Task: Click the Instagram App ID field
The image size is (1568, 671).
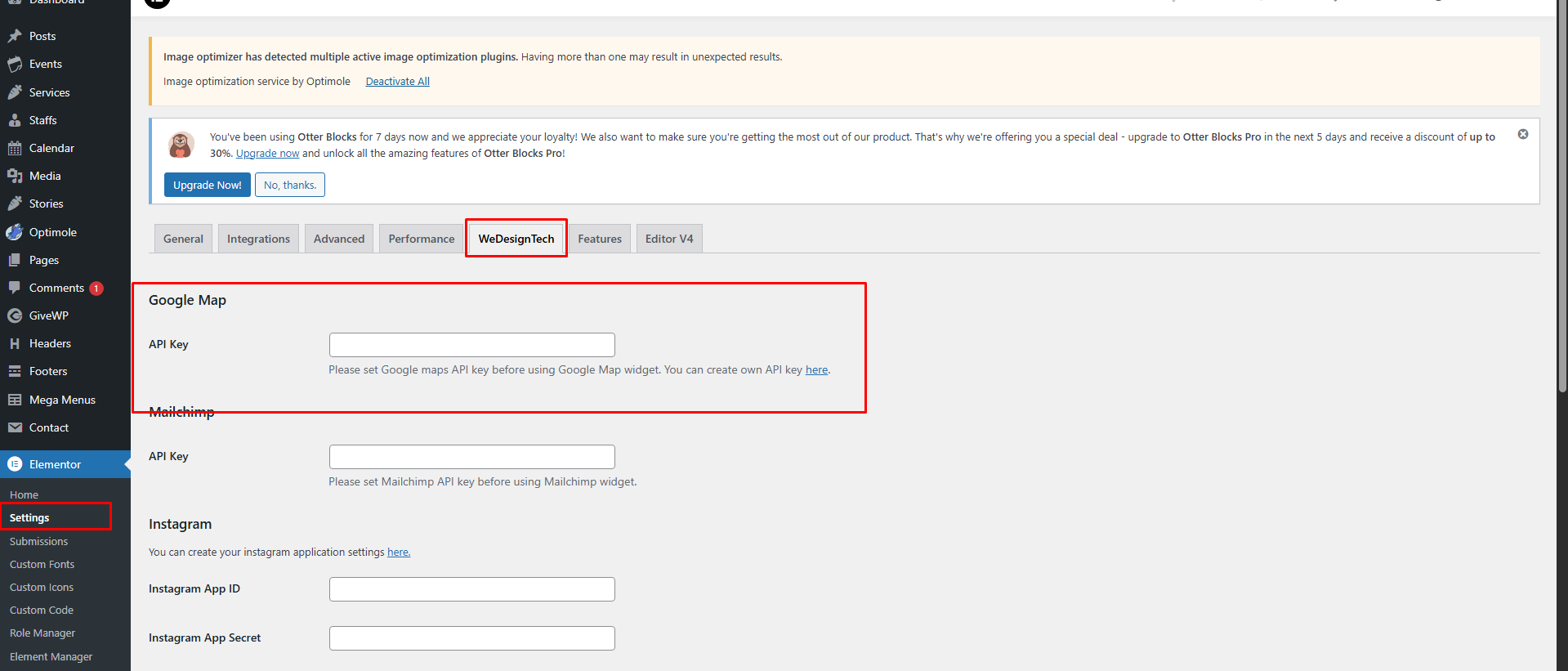Action: pyautogui.click(x=472, y=589)
